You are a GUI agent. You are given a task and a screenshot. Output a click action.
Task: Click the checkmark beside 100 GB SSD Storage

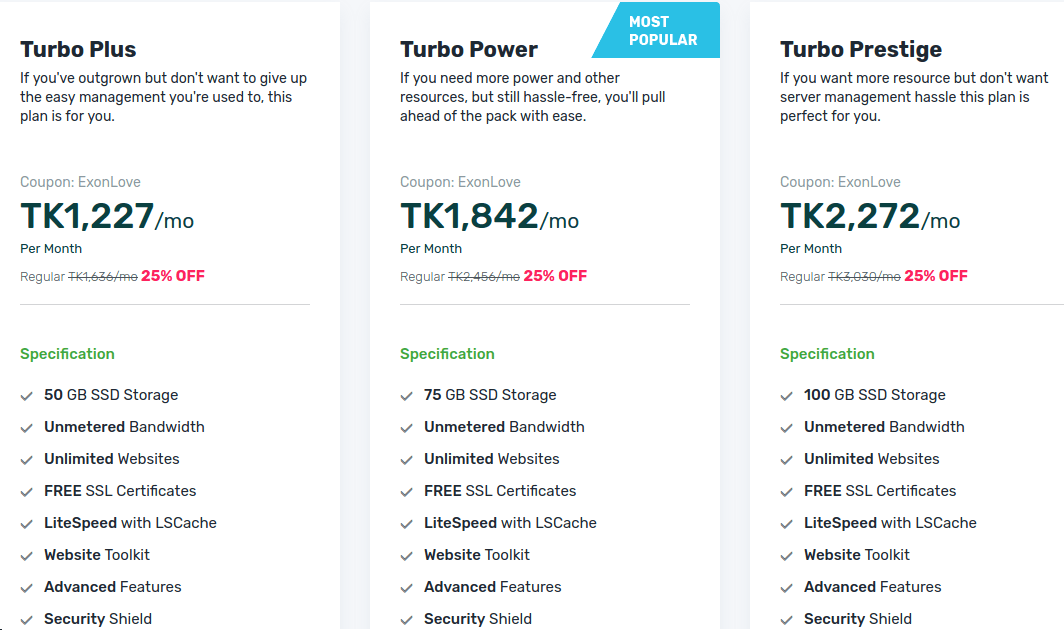click(x=787, y=395)
